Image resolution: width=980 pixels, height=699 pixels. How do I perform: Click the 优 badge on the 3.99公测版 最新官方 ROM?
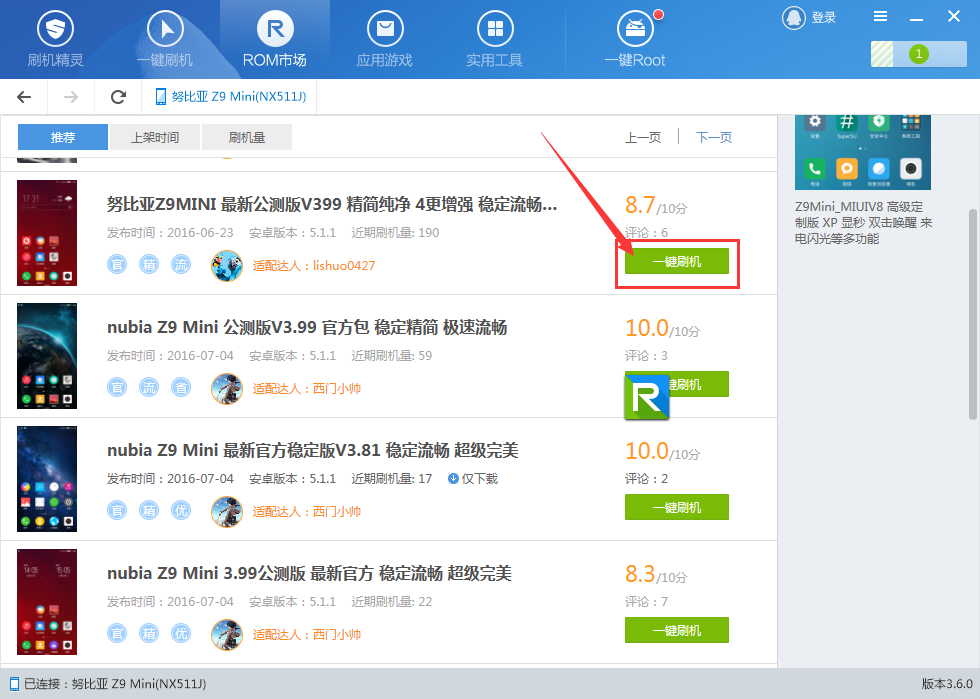(x=181, y=634)
